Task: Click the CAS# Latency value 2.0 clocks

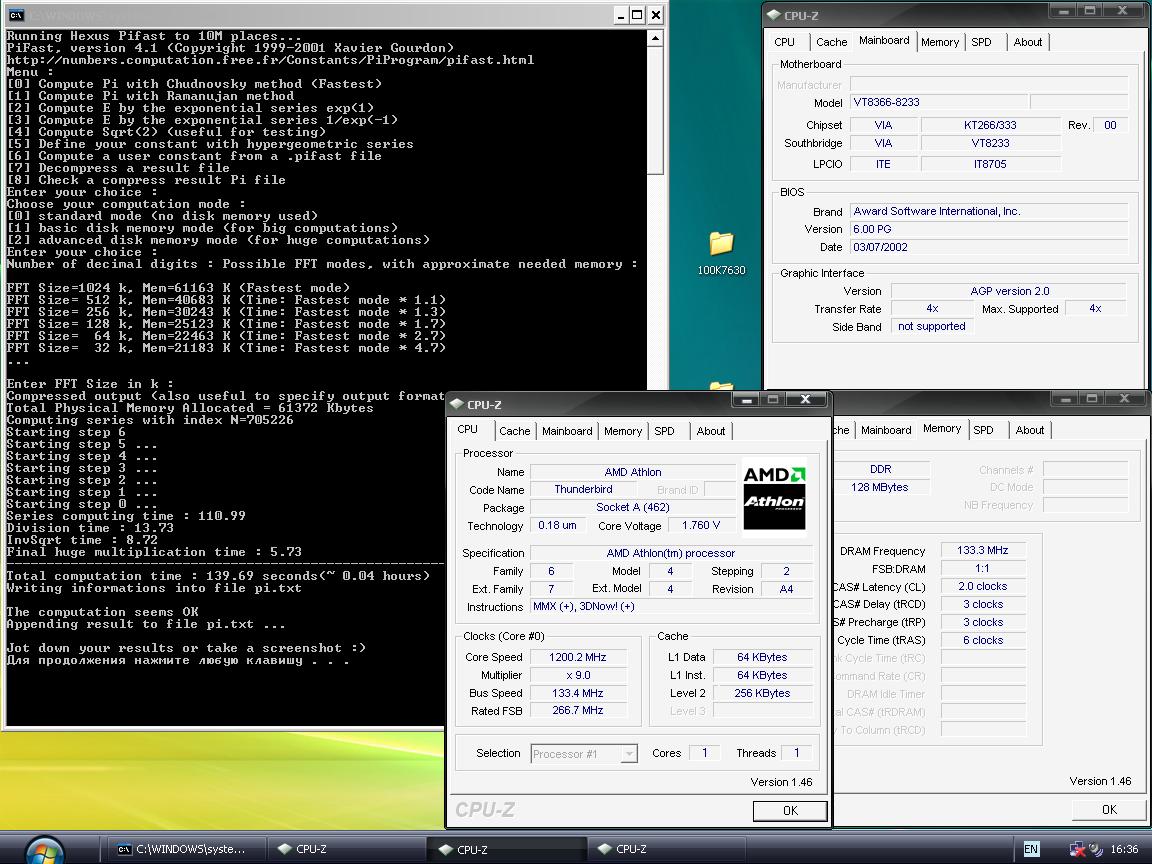Action: pos(982,586)
